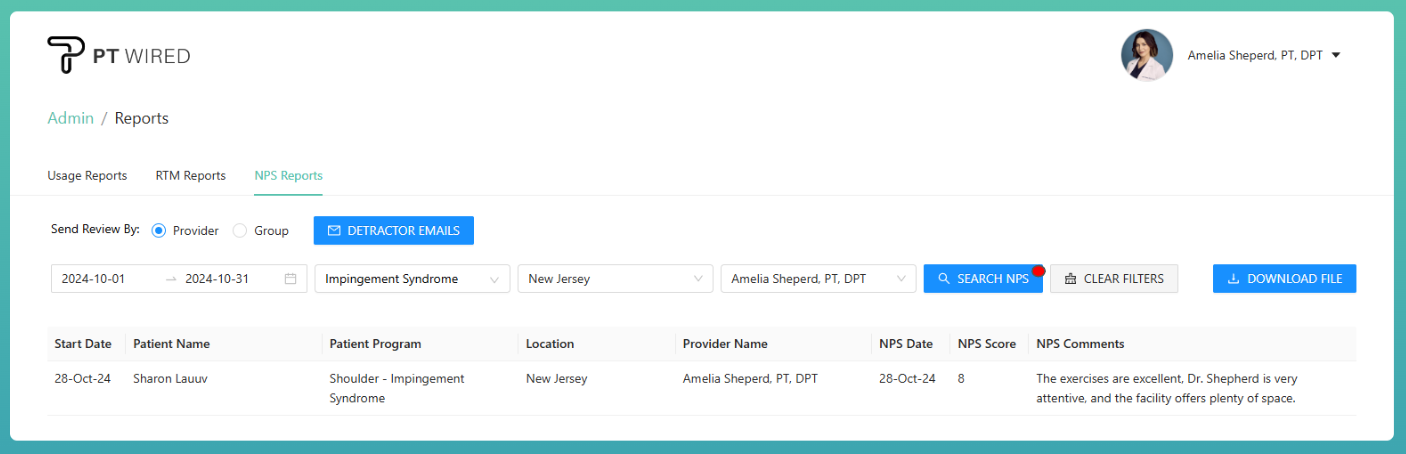Click the PT Wired logo icon
This screenshot has height=454, width=1406.
[x=66, y=55]
